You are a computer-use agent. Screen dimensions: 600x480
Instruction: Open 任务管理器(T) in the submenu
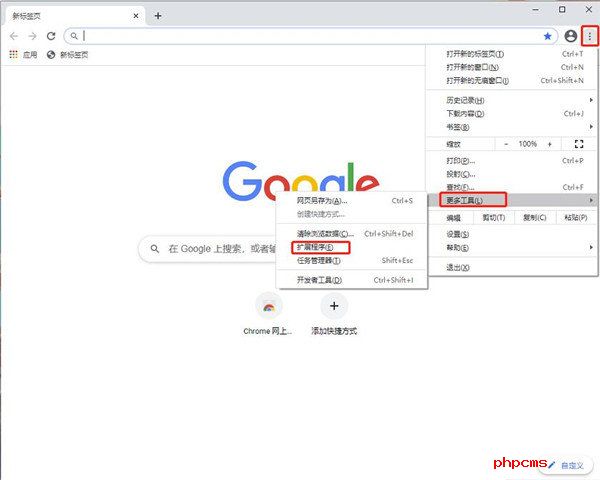[352, 261]
